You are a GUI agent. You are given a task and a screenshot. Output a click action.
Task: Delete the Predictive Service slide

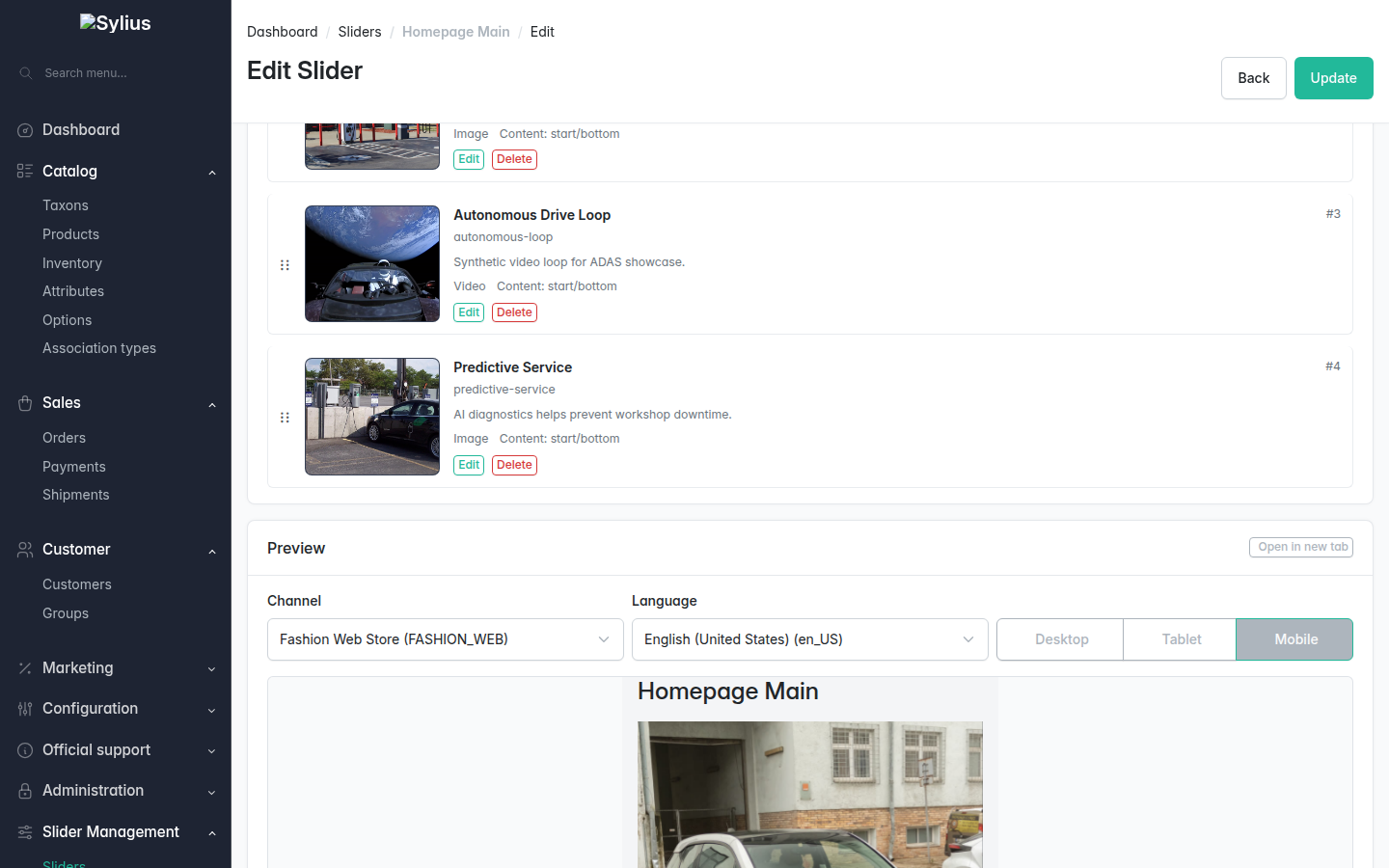(x=514, y=465)
